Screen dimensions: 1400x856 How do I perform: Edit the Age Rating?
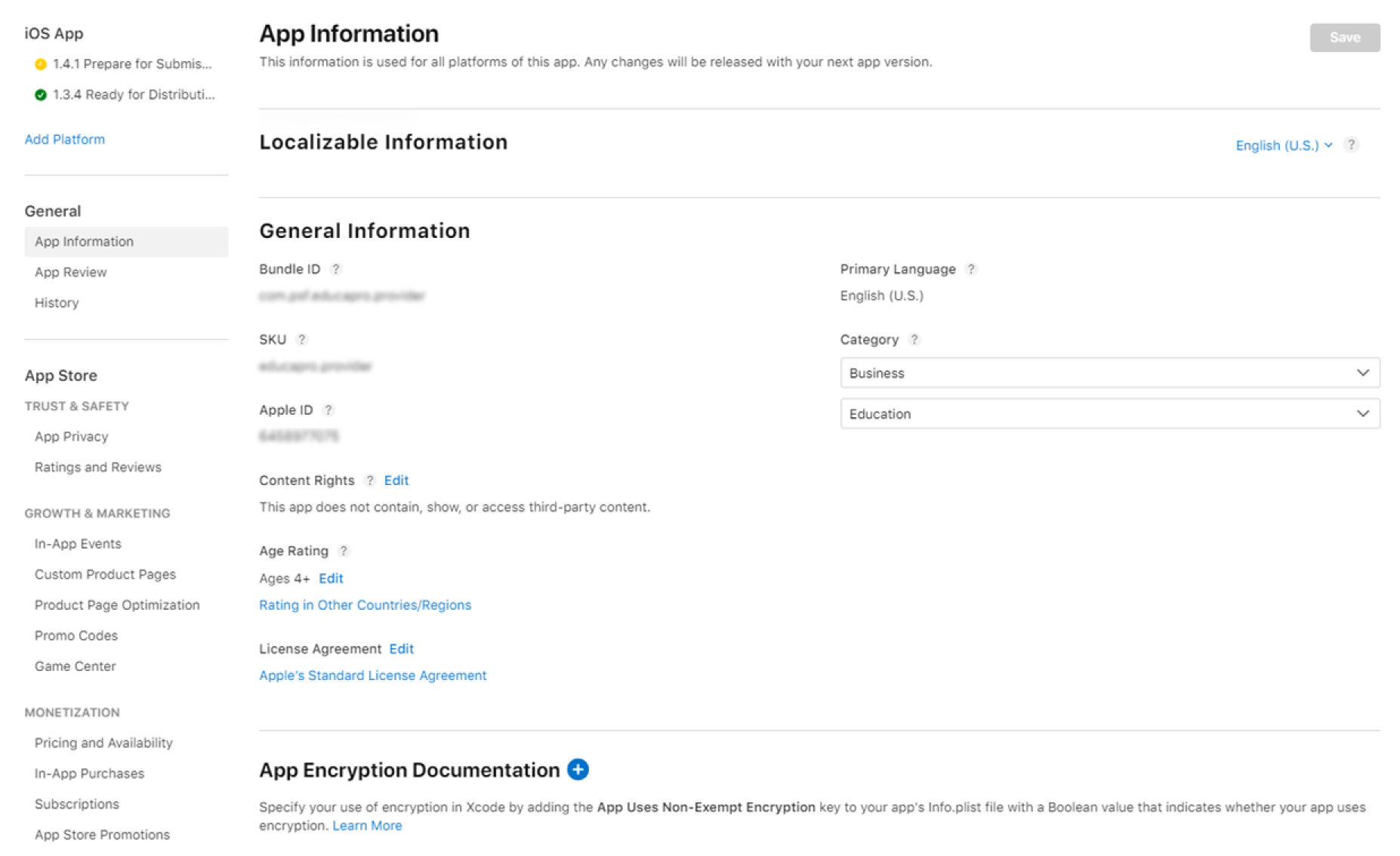[331, 579]
